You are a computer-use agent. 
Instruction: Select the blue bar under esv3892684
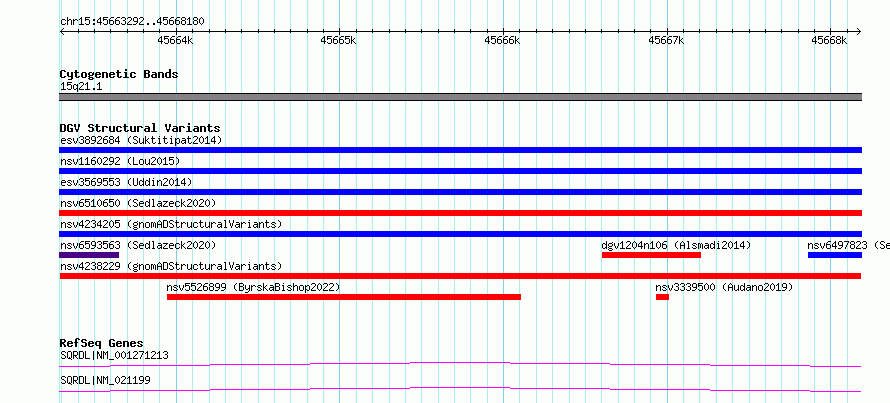click(460, 150)
